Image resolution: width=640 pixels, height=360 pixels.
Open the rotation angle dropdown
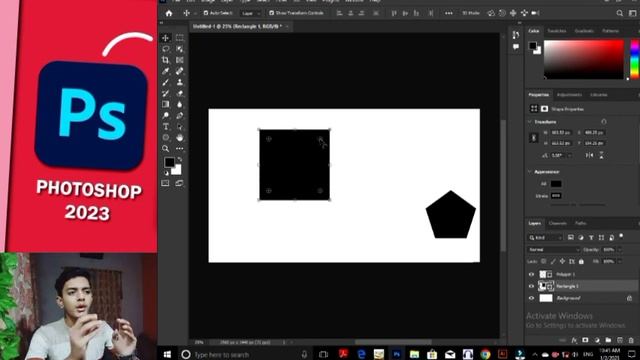click(x=570, y=156)
